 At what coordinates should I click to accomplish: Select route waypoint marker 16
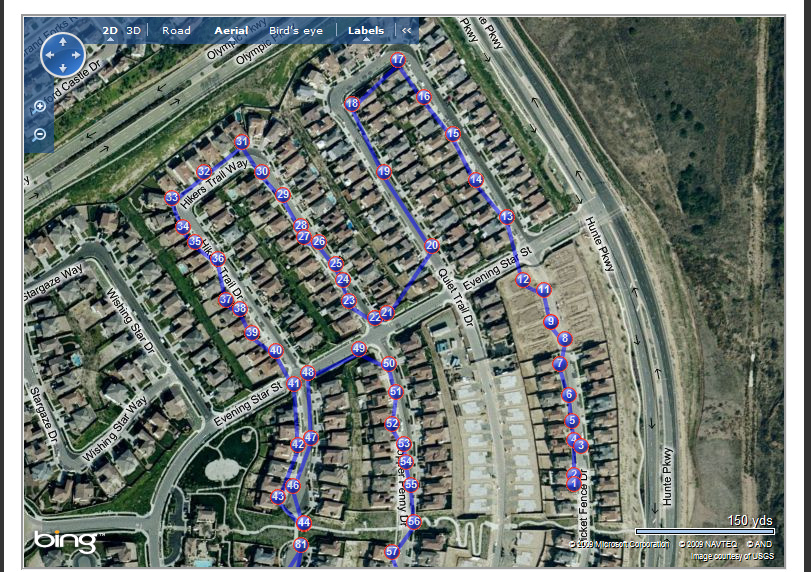(424, 96)
